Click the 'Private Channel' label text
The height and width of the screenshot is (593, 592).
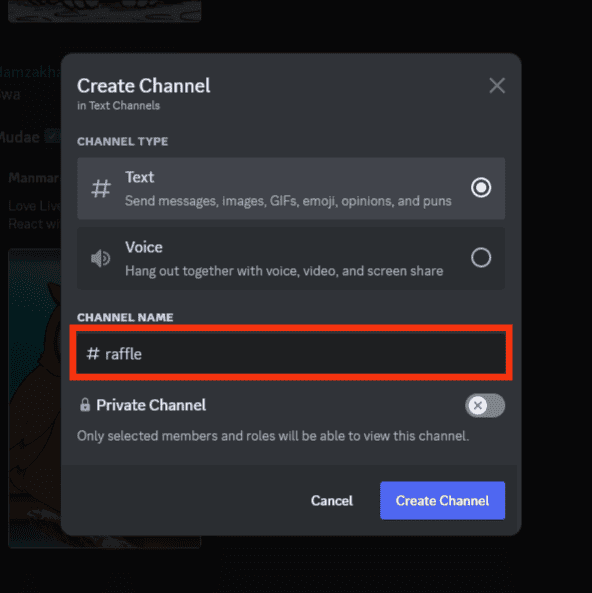pyautogui.click(x=151, y=405)
